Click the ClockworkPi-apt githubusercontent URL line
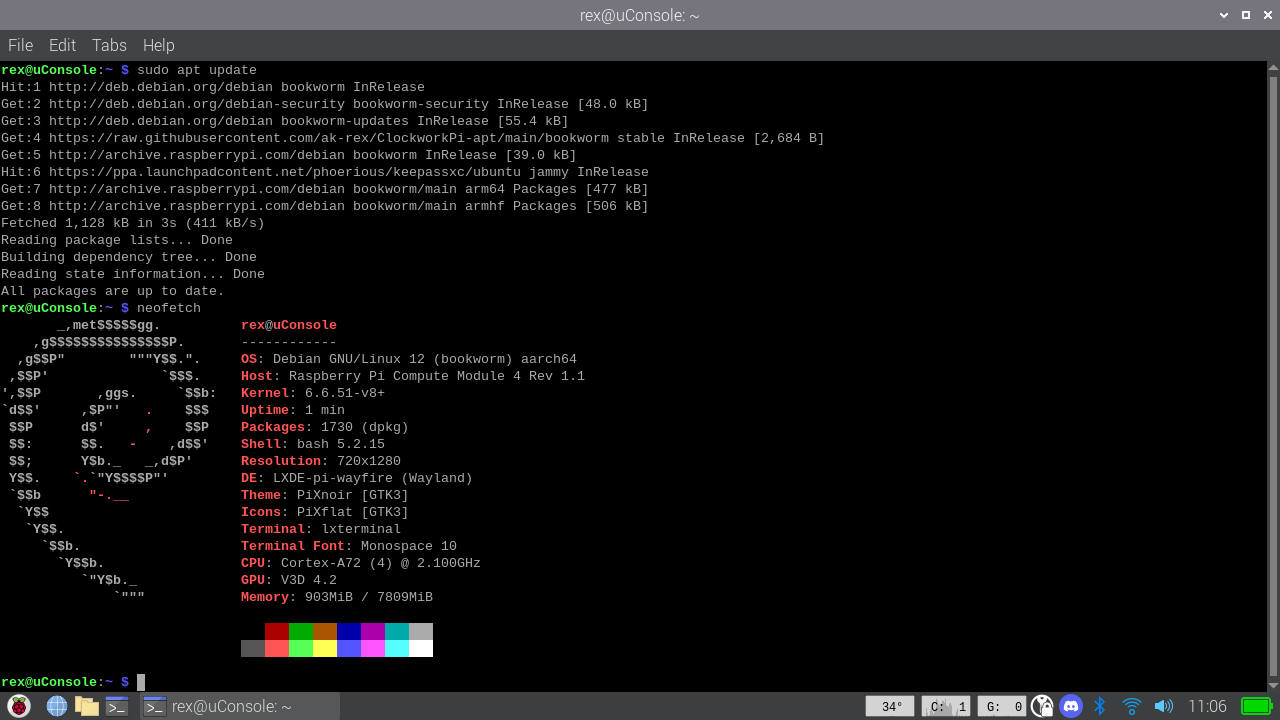This screenshot has width=1280, height=720. [x=413, y=138]
